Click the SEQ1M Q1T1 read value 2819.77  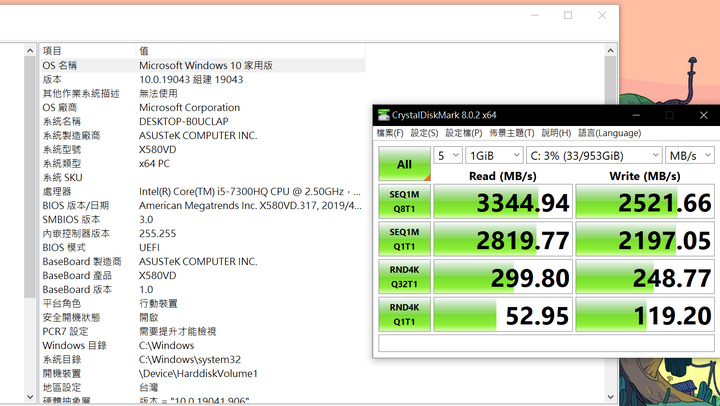[503, 239]
